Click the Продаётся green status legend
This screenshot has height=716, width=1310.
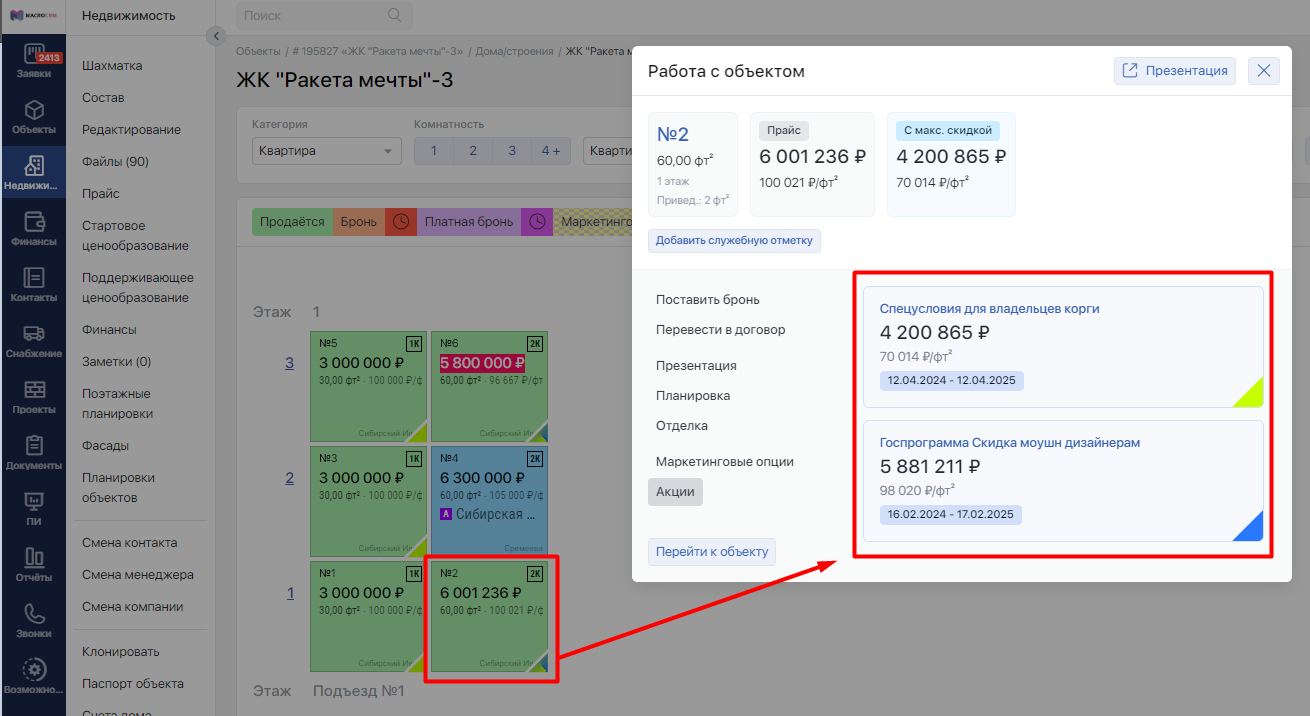292,222
